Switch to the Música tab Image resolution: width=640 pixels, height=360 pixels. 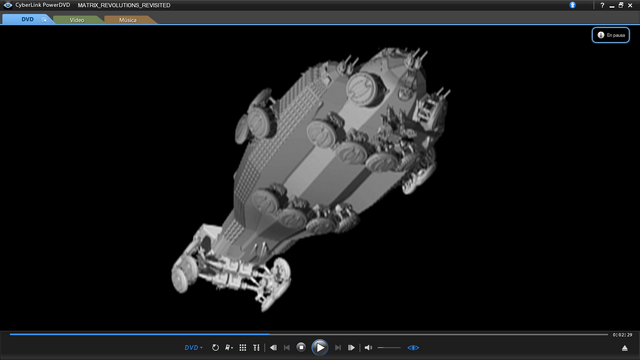pyautogui.click(x=128, y=20)
